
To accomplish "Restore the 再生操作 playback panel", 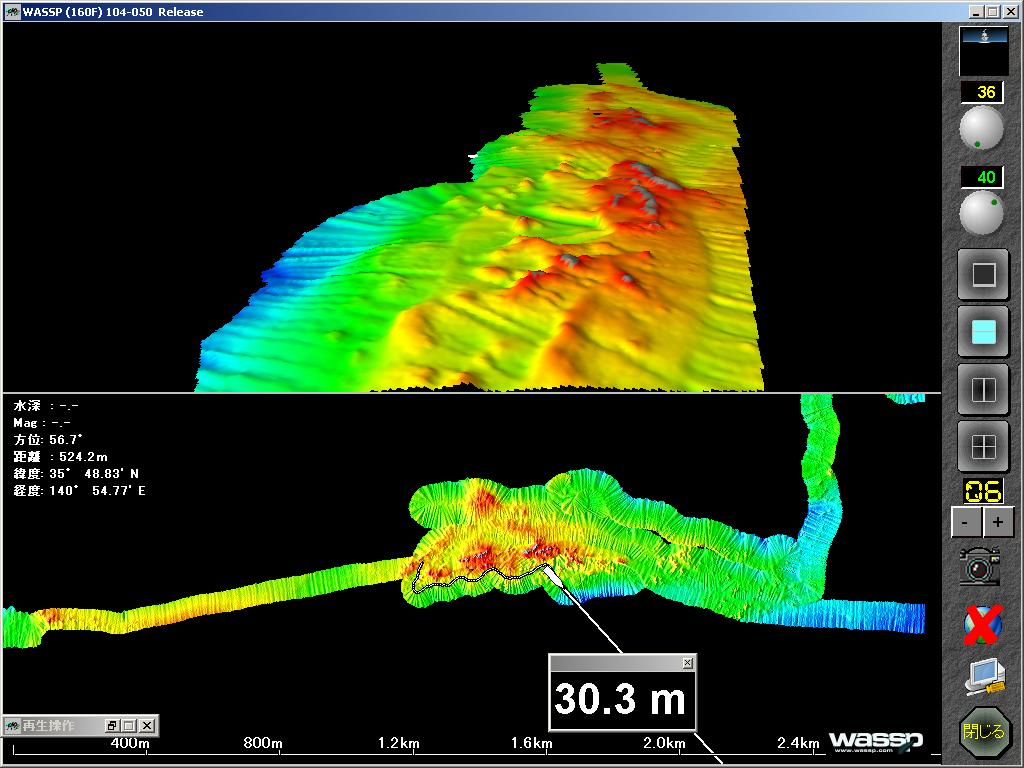I will click(x=112, y=726).
